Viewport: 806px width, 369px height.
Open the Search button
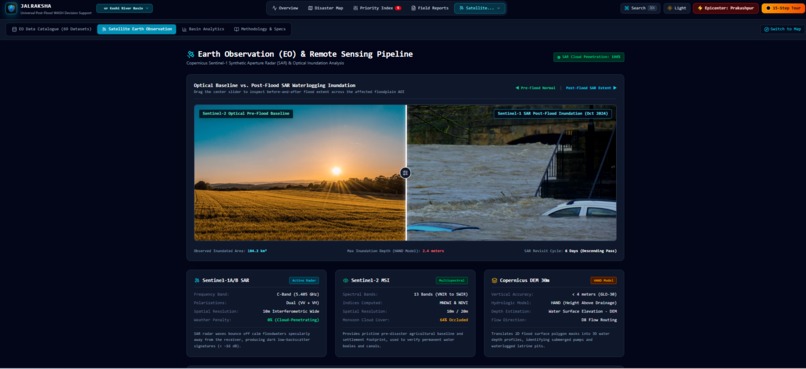click(x=640, y=8)
